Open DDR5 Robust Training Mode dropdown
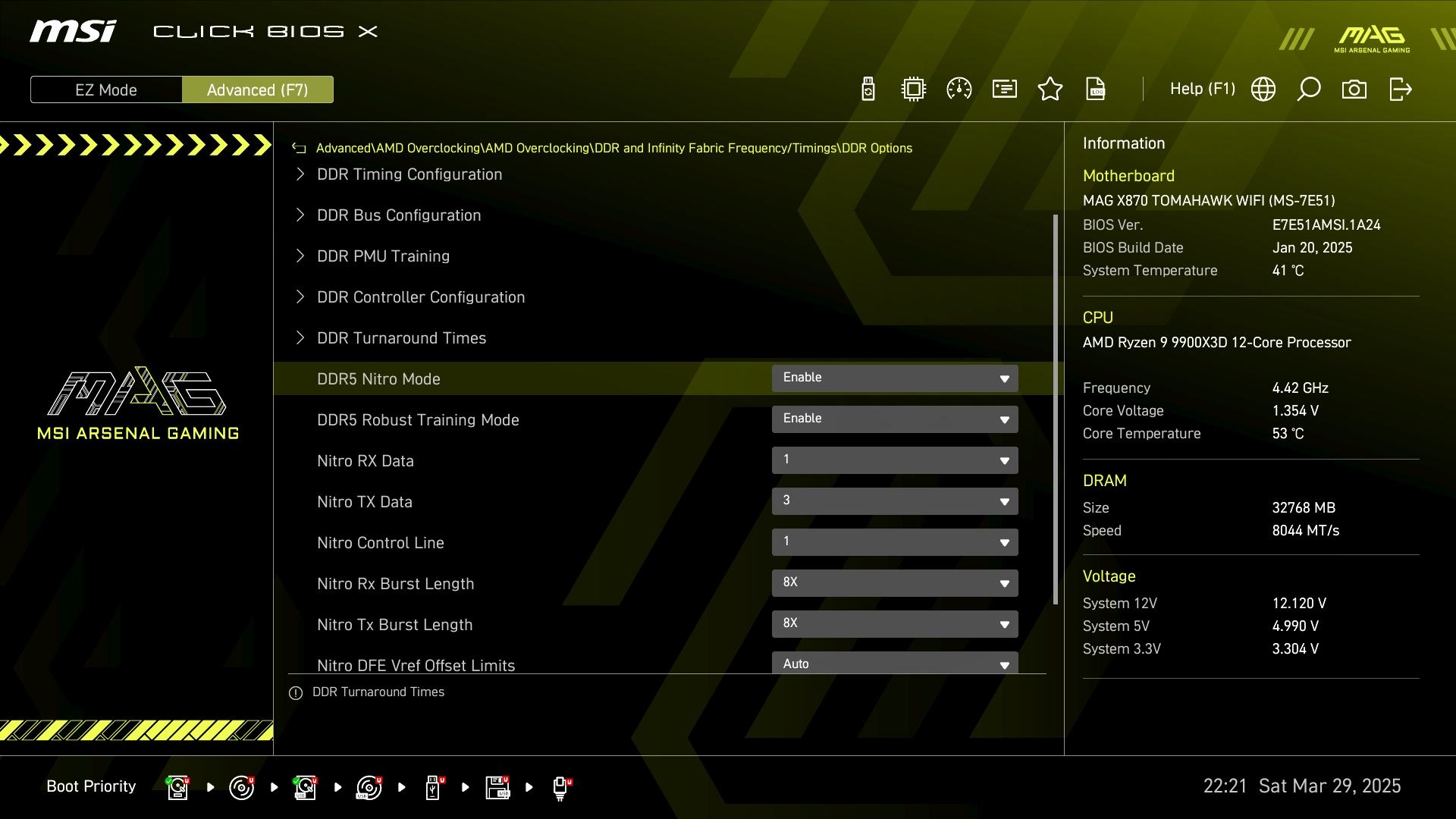The width and height of the screenshot is (1456, 819). tap(895, 419)
